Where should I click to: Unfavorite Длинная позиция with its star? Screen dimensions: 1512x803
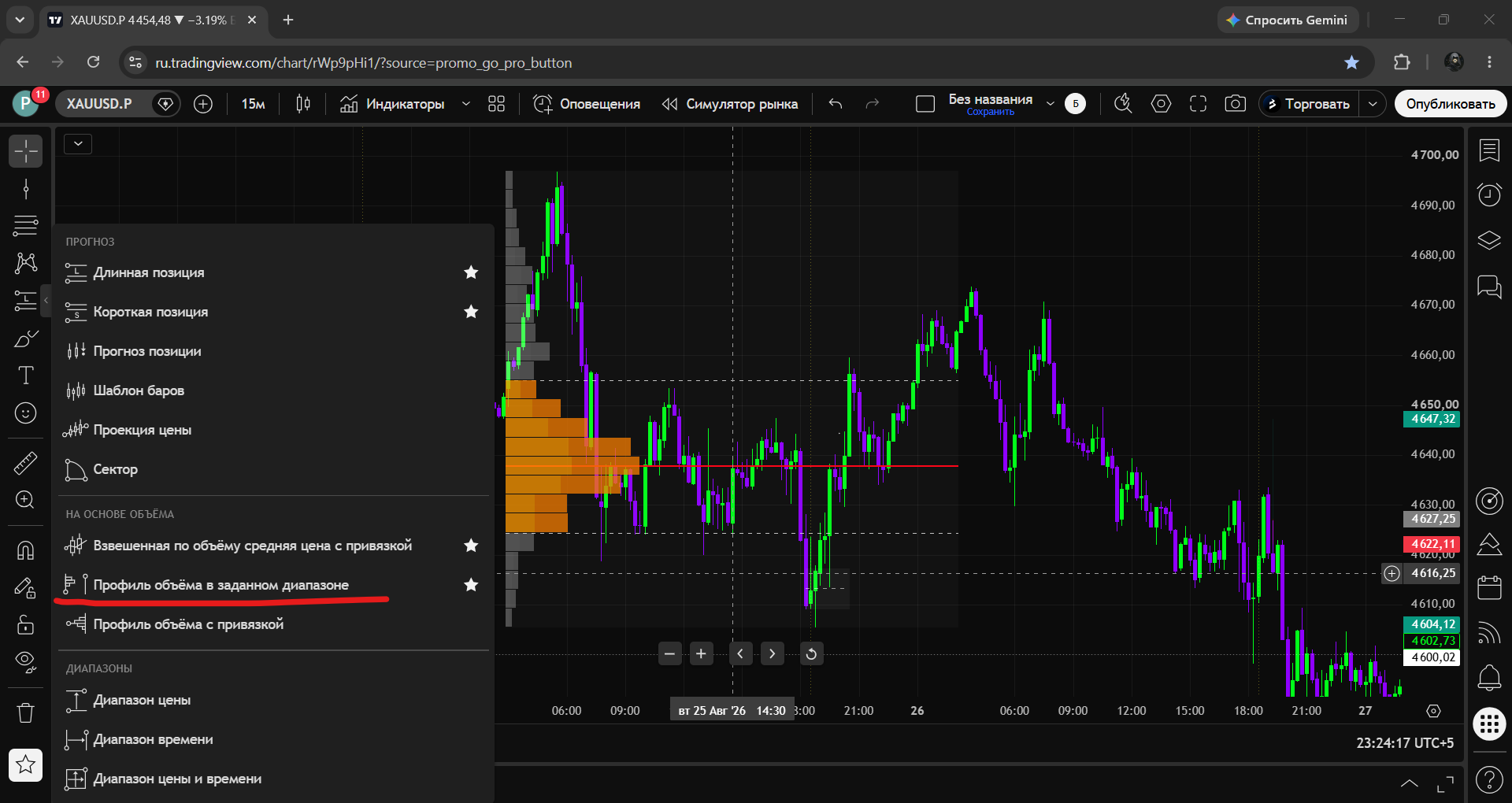pyautogui.click(x=471, y=272)
